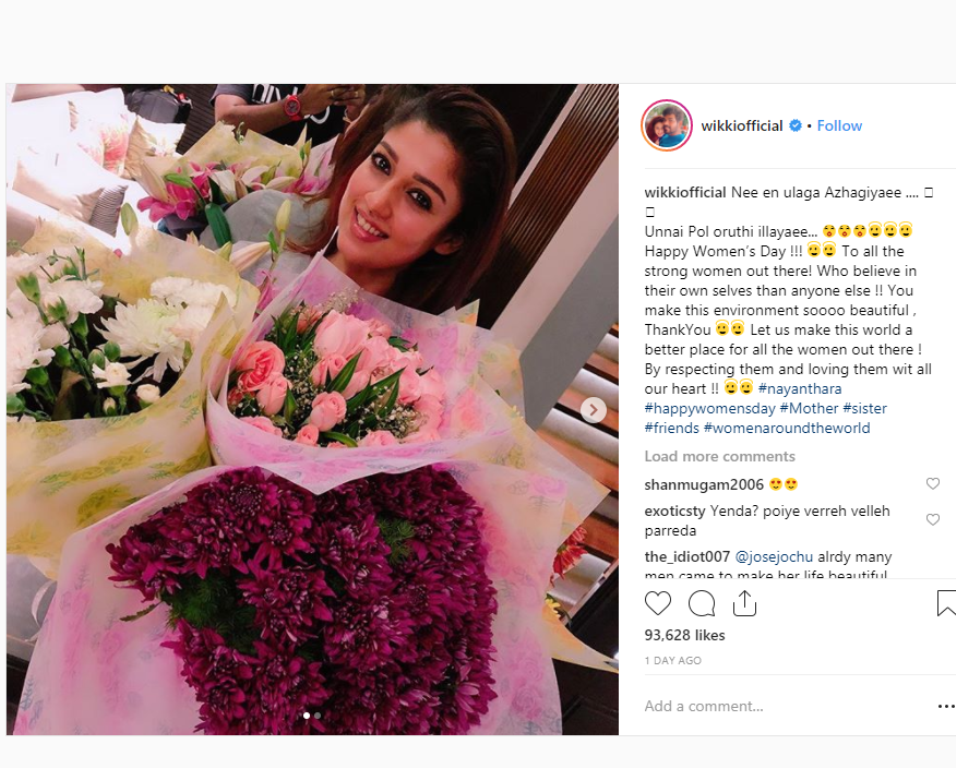Open the #womenaroundtheworld hashtag
The width and height of the screenshot is (956, 768).
pos(787,428)
